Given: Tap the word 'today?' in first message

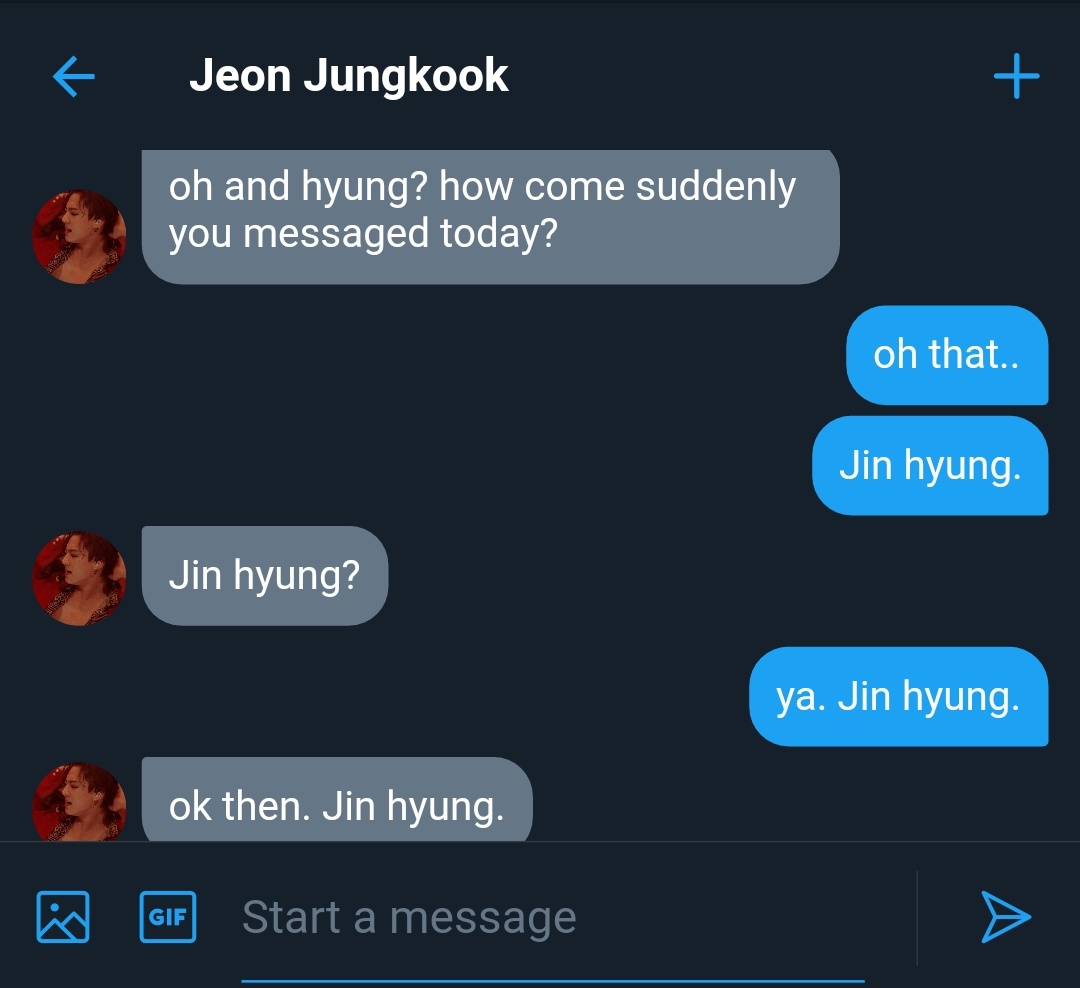Looking at the screenshot, I should [499, 234].
